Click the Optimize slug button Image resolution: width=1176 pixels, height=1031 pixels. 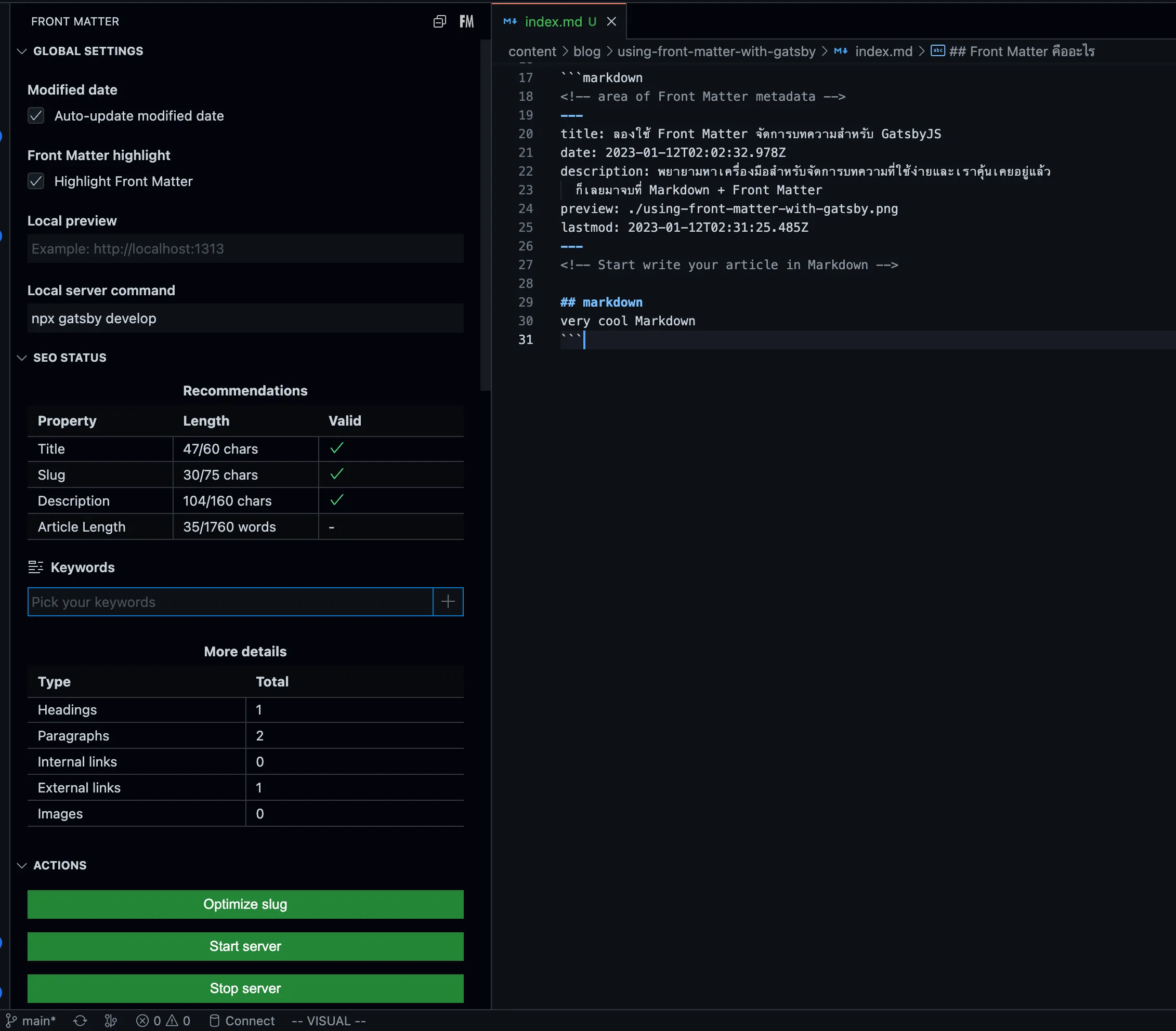click(245, 904)
